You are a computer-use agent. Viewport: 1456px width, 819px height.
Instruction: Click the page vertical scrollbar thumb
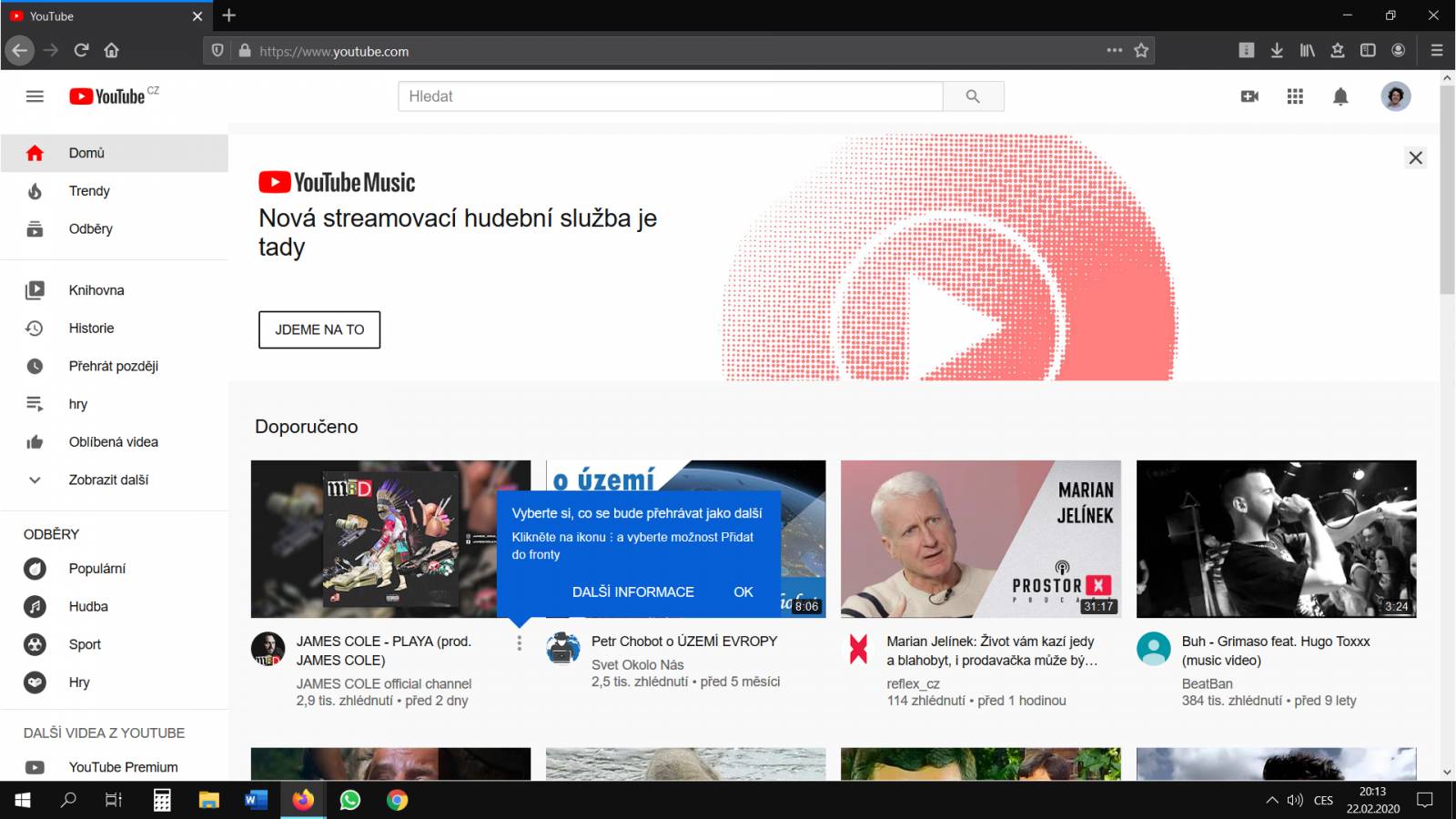tap(1447, 189)
